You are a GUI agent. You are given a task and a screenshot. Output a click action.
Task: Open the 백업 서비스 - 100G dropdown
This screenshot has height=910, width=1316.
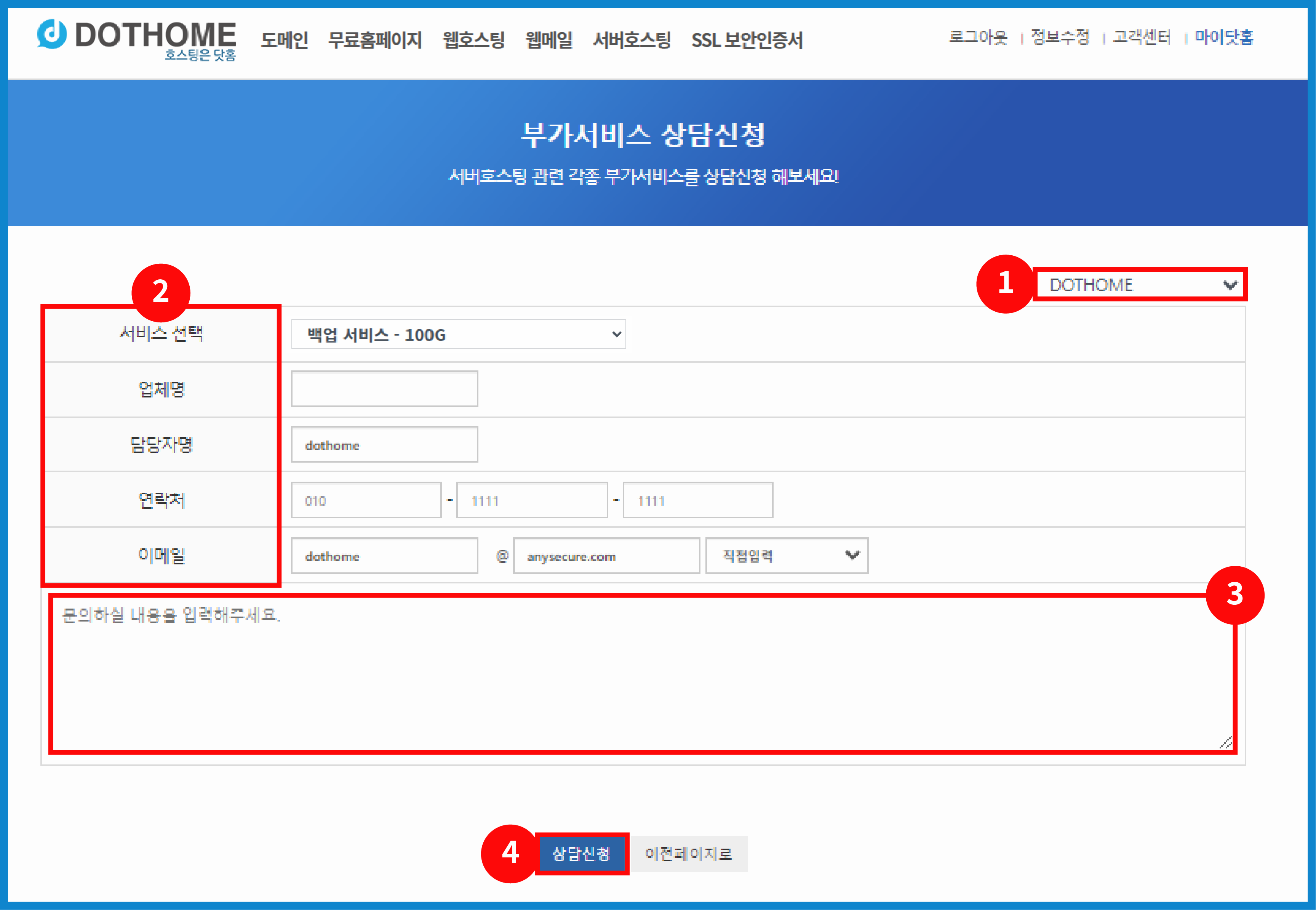point(458,335)
